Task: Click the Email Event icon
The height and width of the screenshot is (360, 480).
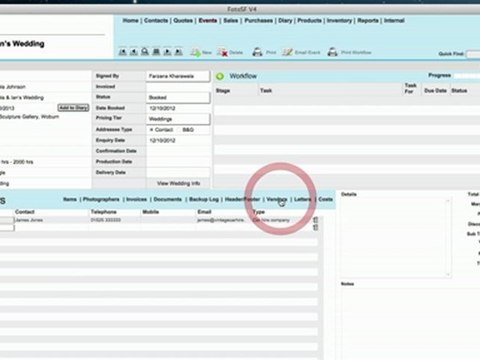Action: (287, 52)
